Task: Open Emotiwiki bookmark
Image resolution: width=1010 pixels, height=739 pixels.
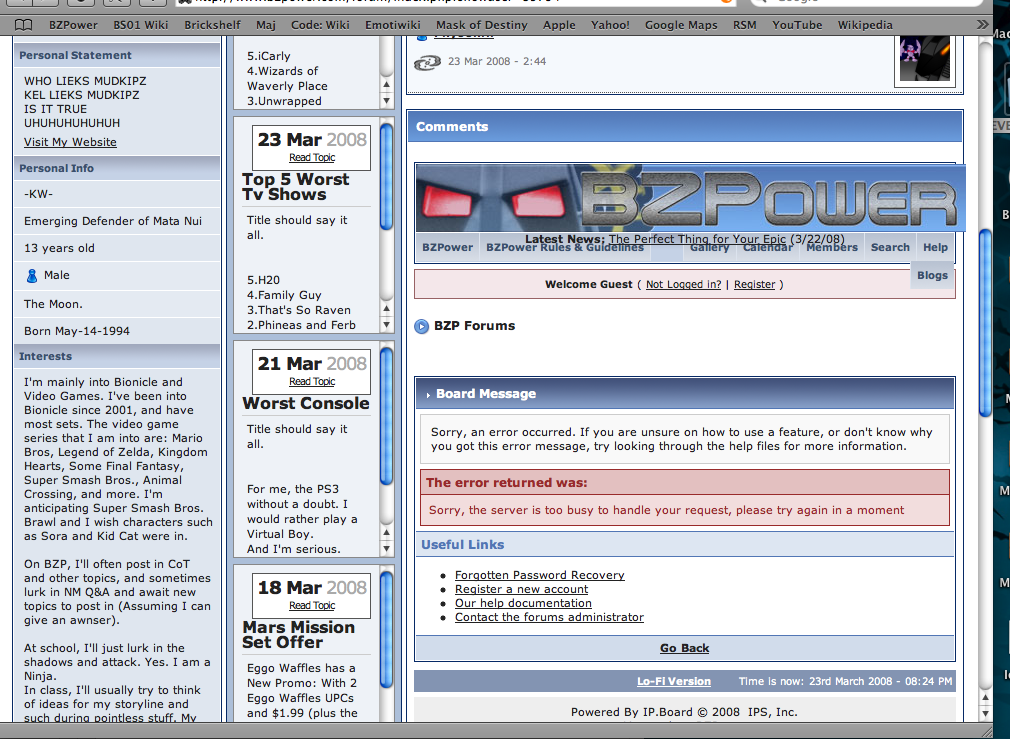Action: [x=392, y=25]
